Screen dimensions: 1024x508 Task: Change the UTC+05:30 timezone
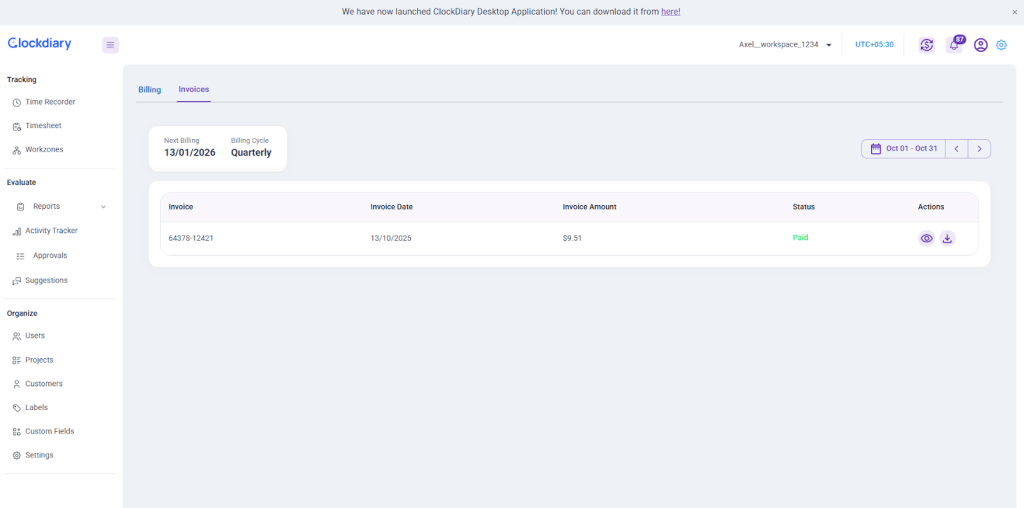[x=874, y=45]
